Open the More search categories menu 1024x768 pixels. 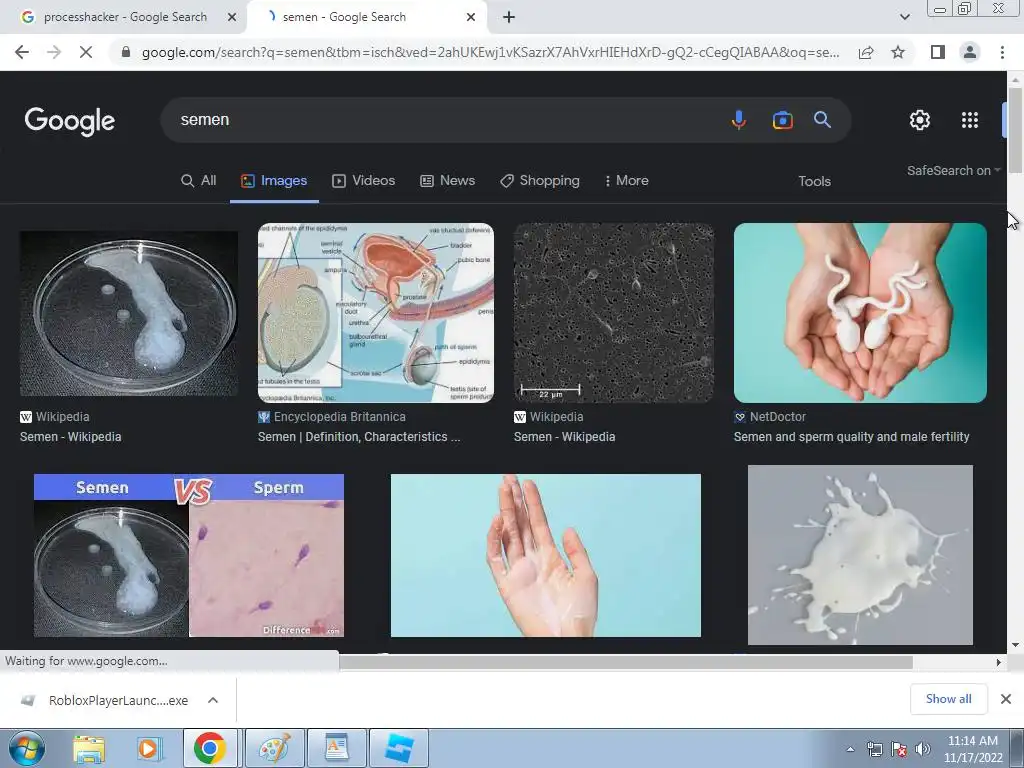(626, 181)
